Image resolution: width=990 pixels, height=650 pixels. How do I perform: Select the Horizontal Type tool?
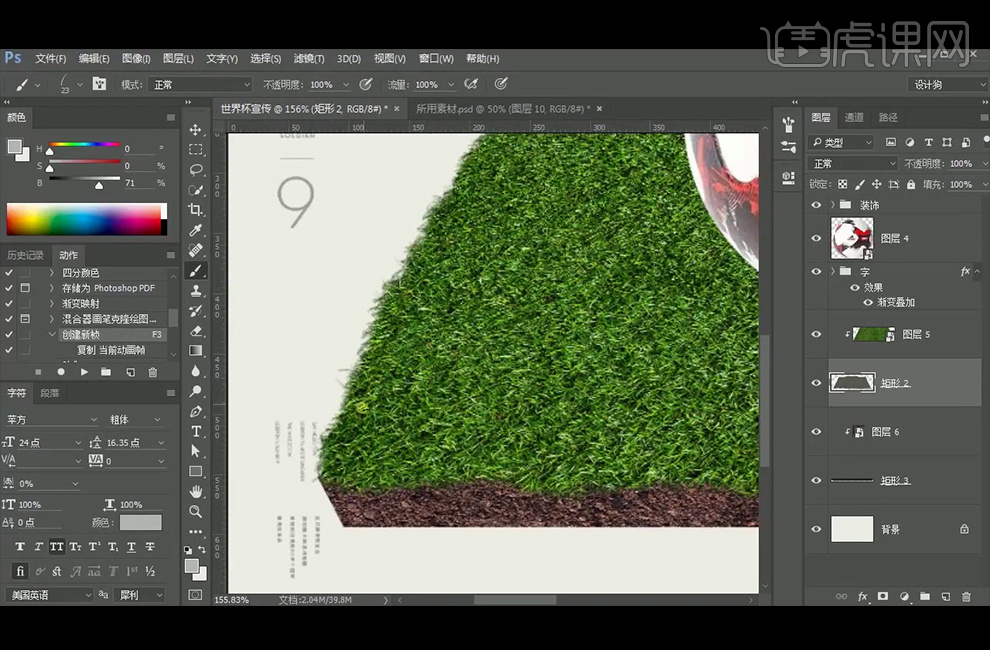tap(196, 431)
